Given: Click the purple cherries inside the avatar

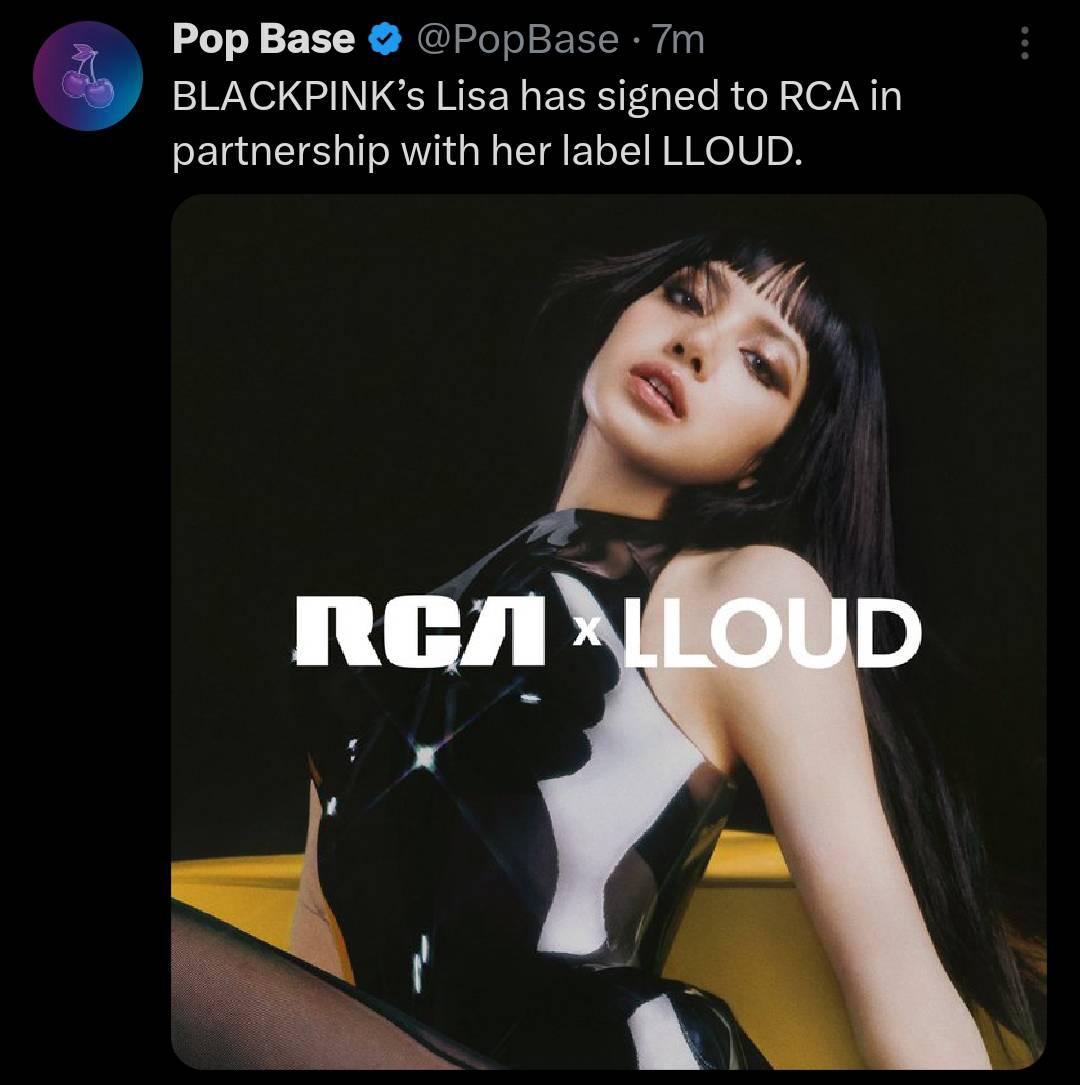Looking at the screenshot, I should (x=88, y=81).
